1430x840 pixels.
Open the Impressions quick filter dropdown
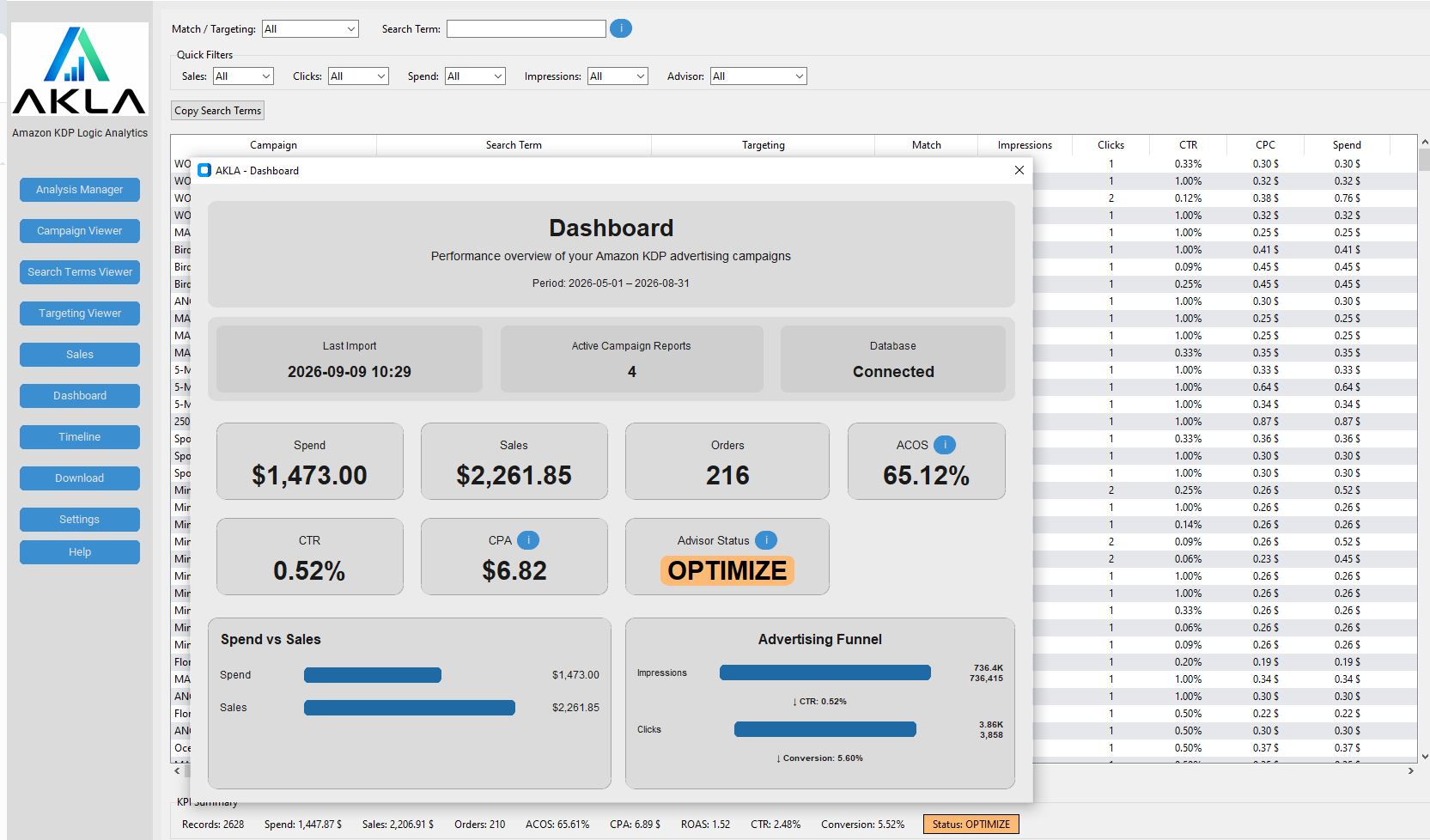point(618,76)
